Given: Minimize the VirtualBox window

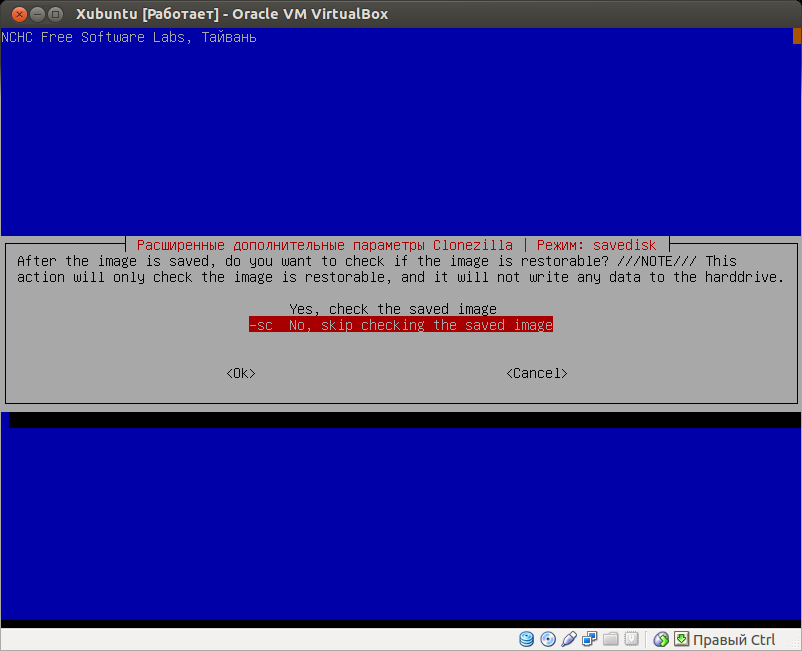Looking at the screenshot, I should (37, 14).
